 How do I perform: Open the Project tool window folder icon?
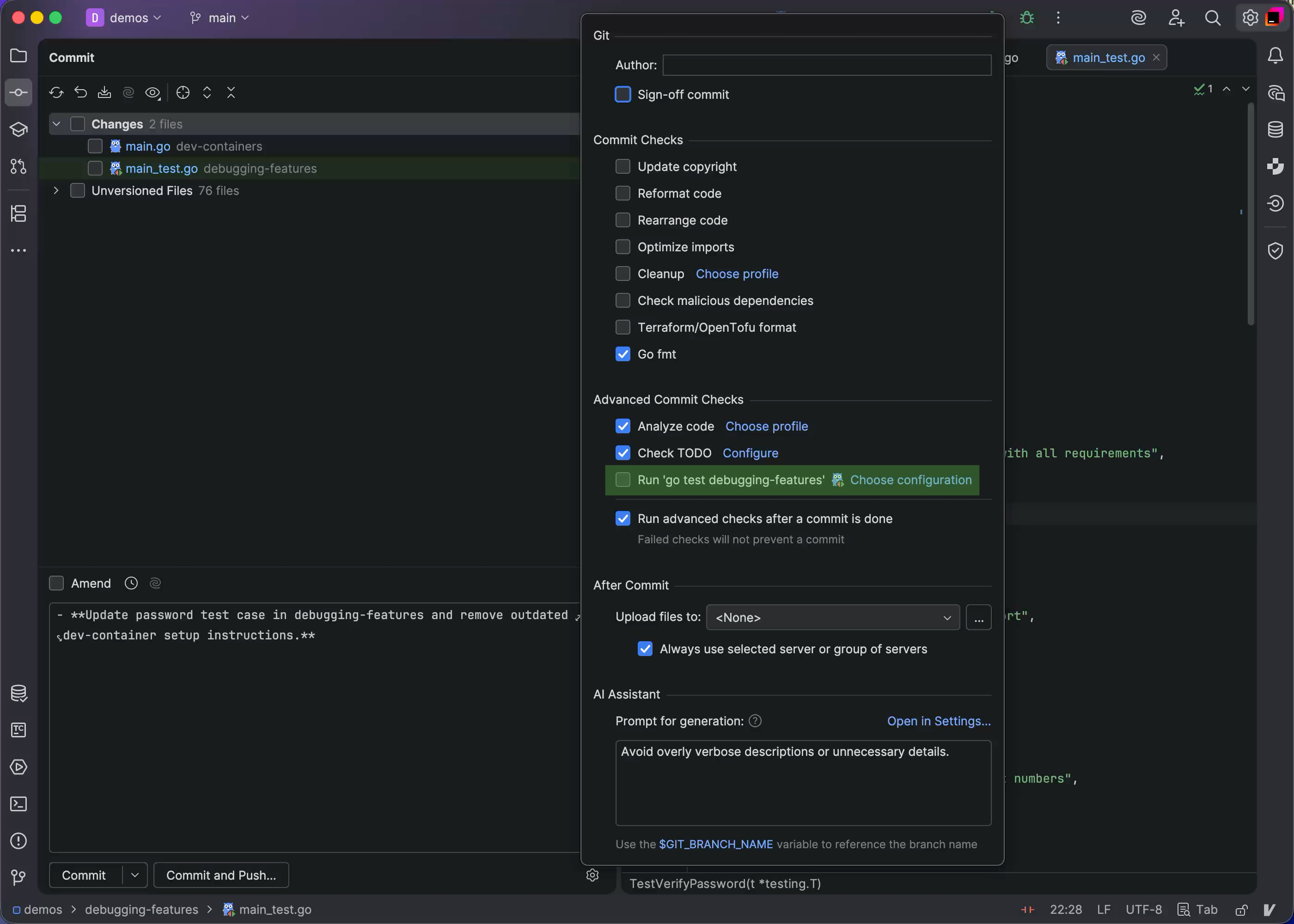[18, 55]
